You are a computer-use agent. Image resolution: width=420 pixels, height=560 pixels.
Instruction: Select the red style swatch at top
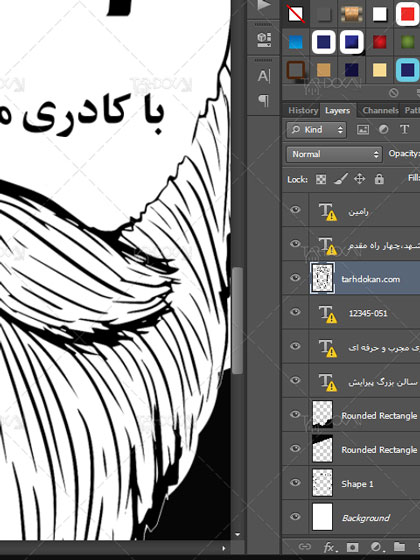point(408,14)
